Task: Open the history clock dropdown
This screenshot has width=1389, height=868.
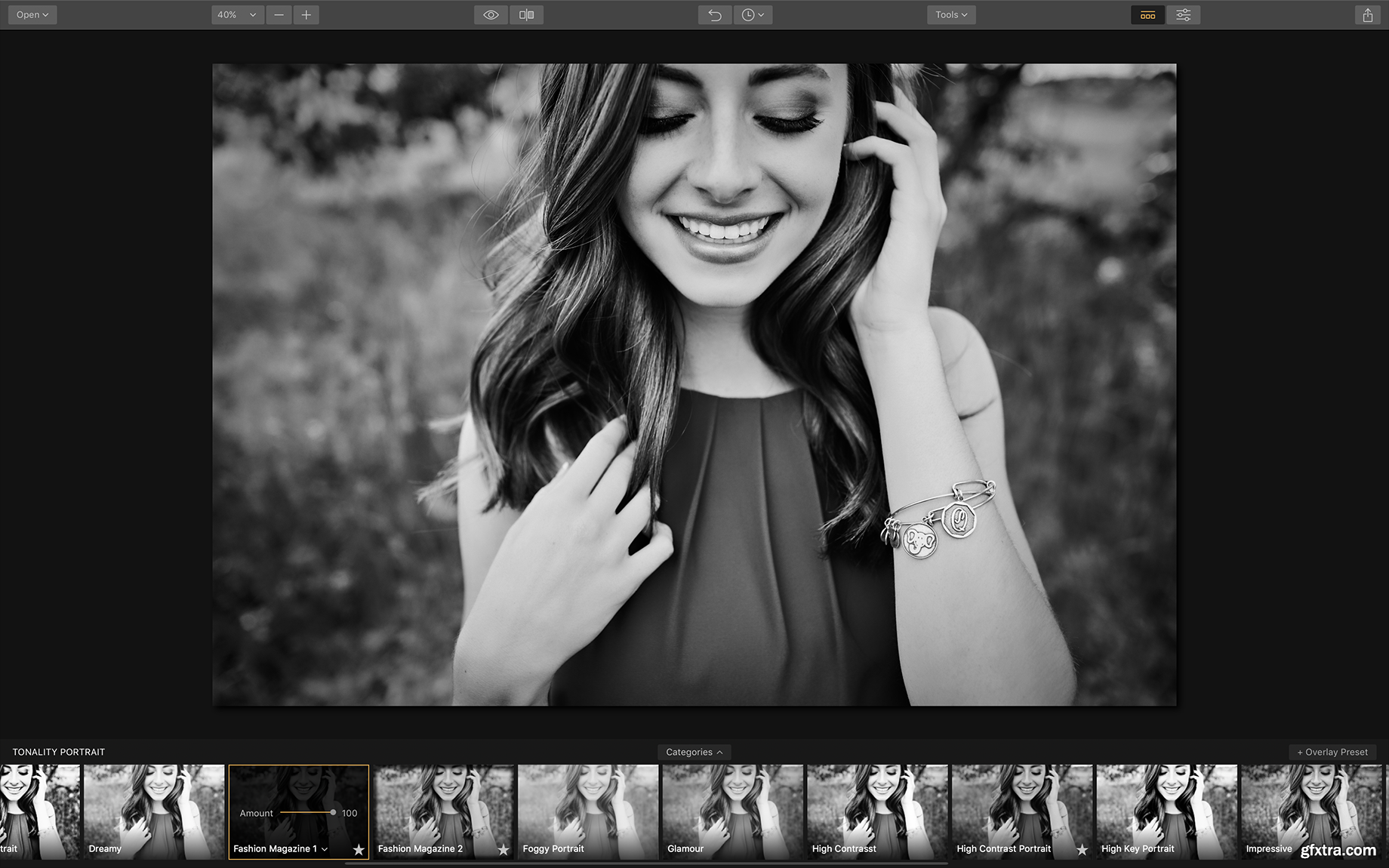Action: click(752, 15)
